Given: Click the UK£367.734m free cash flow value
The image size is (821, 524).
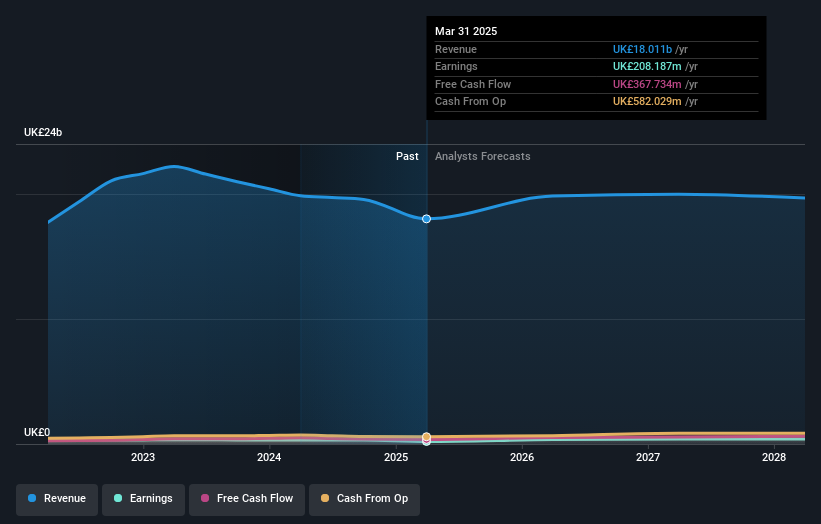Looking at the screenshot, I should click(647, 84).
